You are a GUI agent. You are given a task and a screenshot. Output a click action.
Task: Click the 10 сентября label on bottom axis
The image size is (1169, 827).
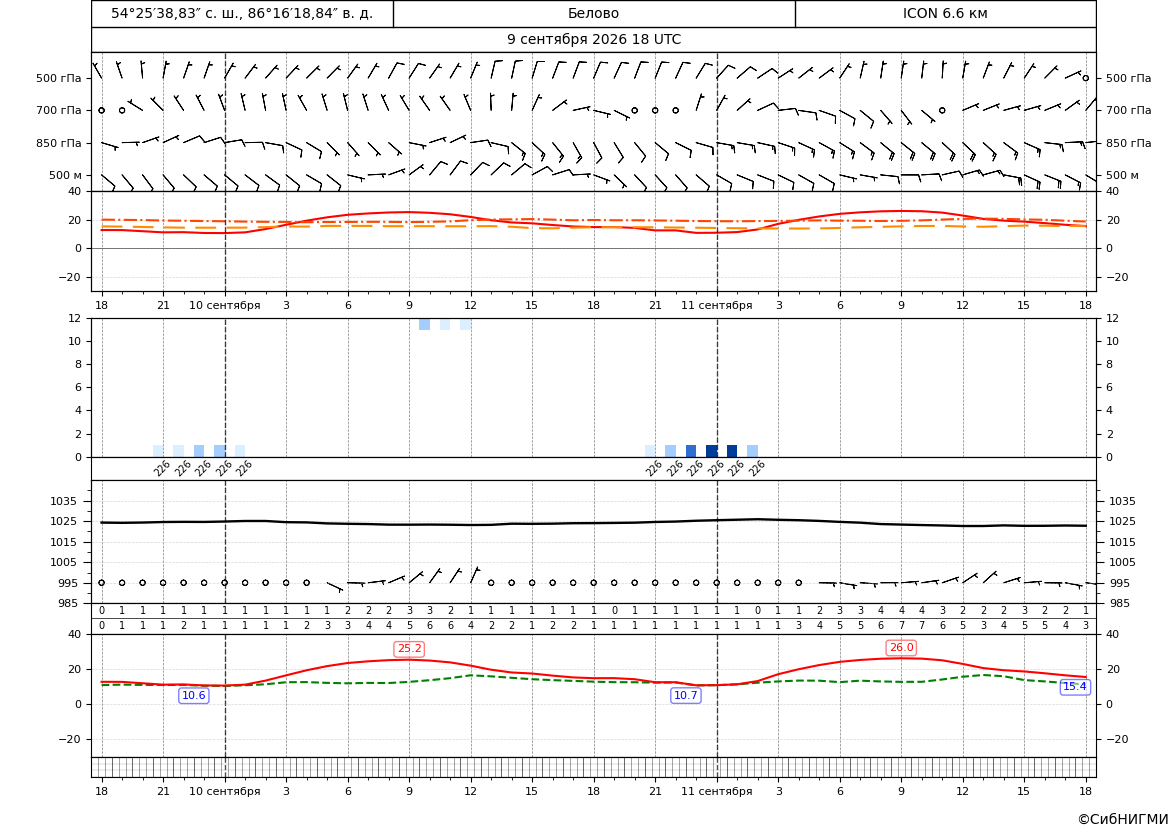[x=224, y=791]
